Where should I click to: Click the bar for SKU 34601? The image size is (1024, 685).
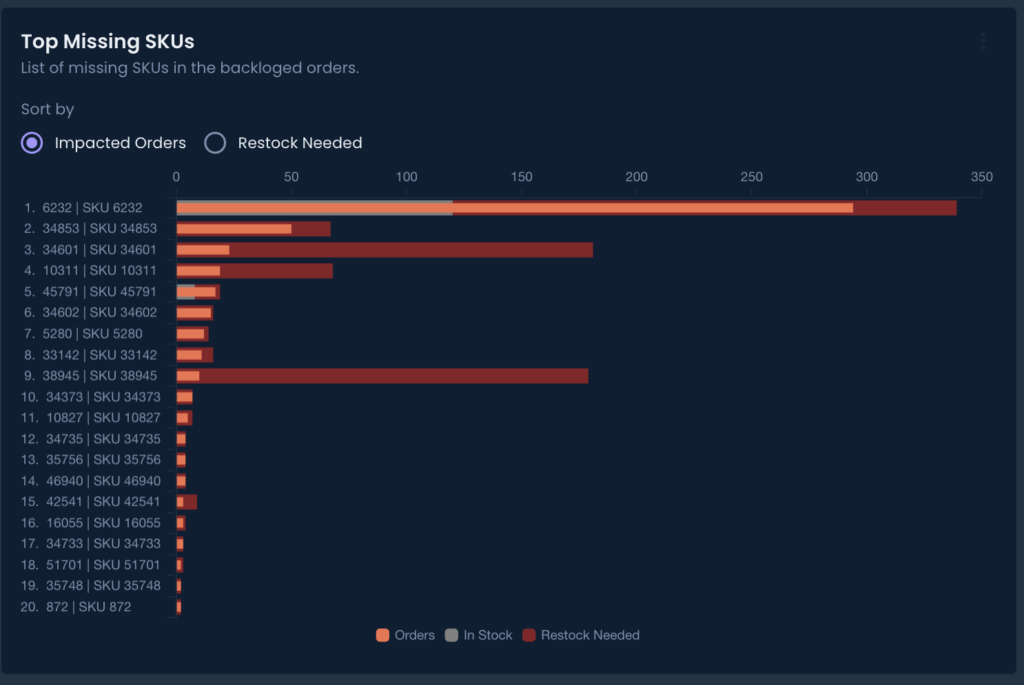click(384, 250)
